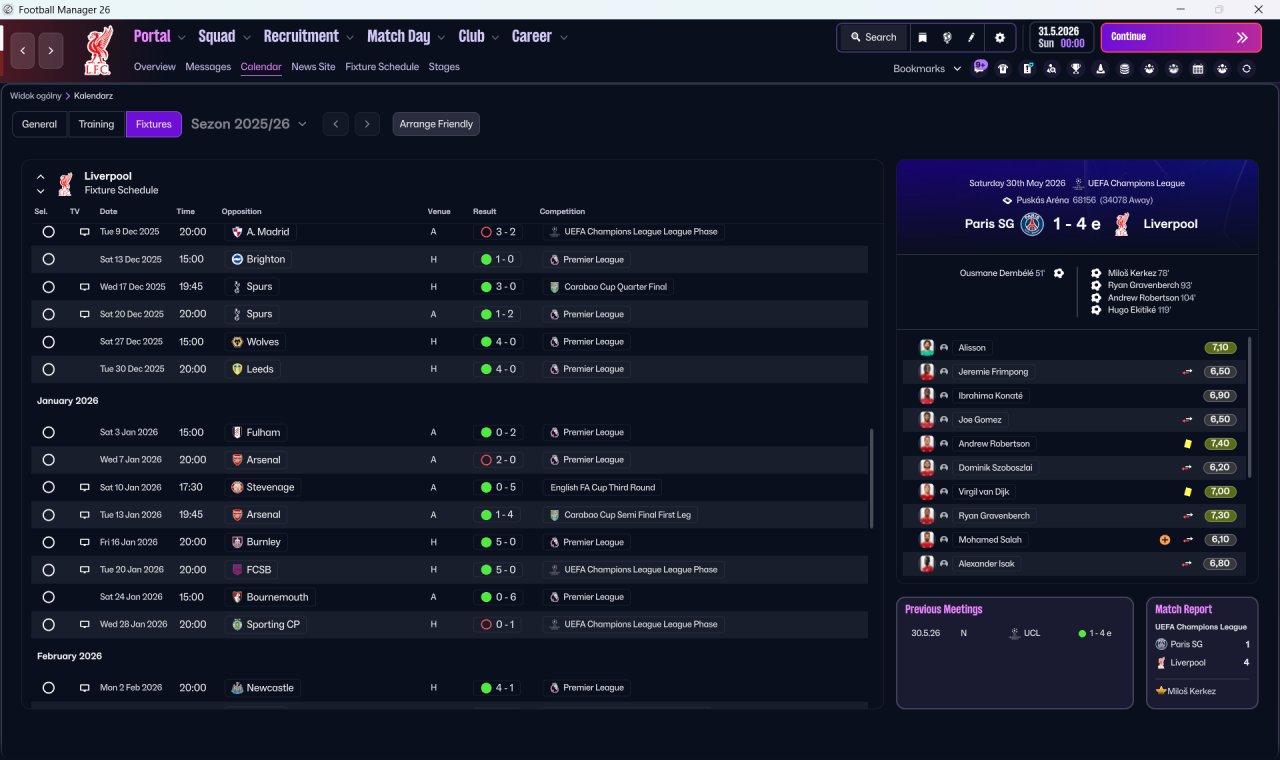Click the calendar grid icon in bookmarks bar
1280x760 pixels.
click(1198, 69)
